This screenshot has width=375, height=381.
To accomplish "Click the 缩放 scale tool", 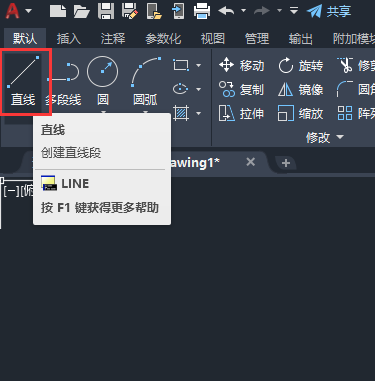I will 301,114.
